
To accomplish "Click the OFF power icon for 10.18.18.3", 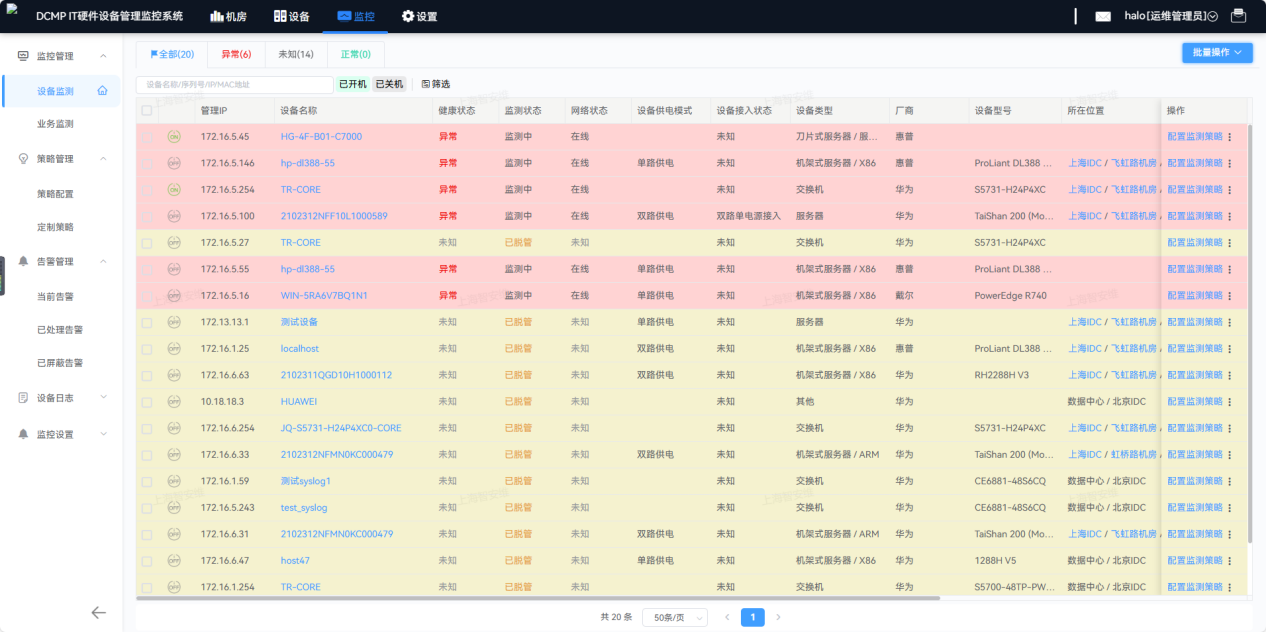I will (174, 401).
